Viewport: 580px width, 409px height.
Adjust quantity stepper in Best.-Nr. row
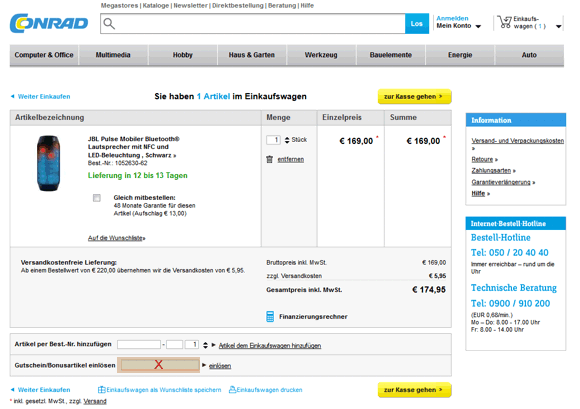[205, 345]
